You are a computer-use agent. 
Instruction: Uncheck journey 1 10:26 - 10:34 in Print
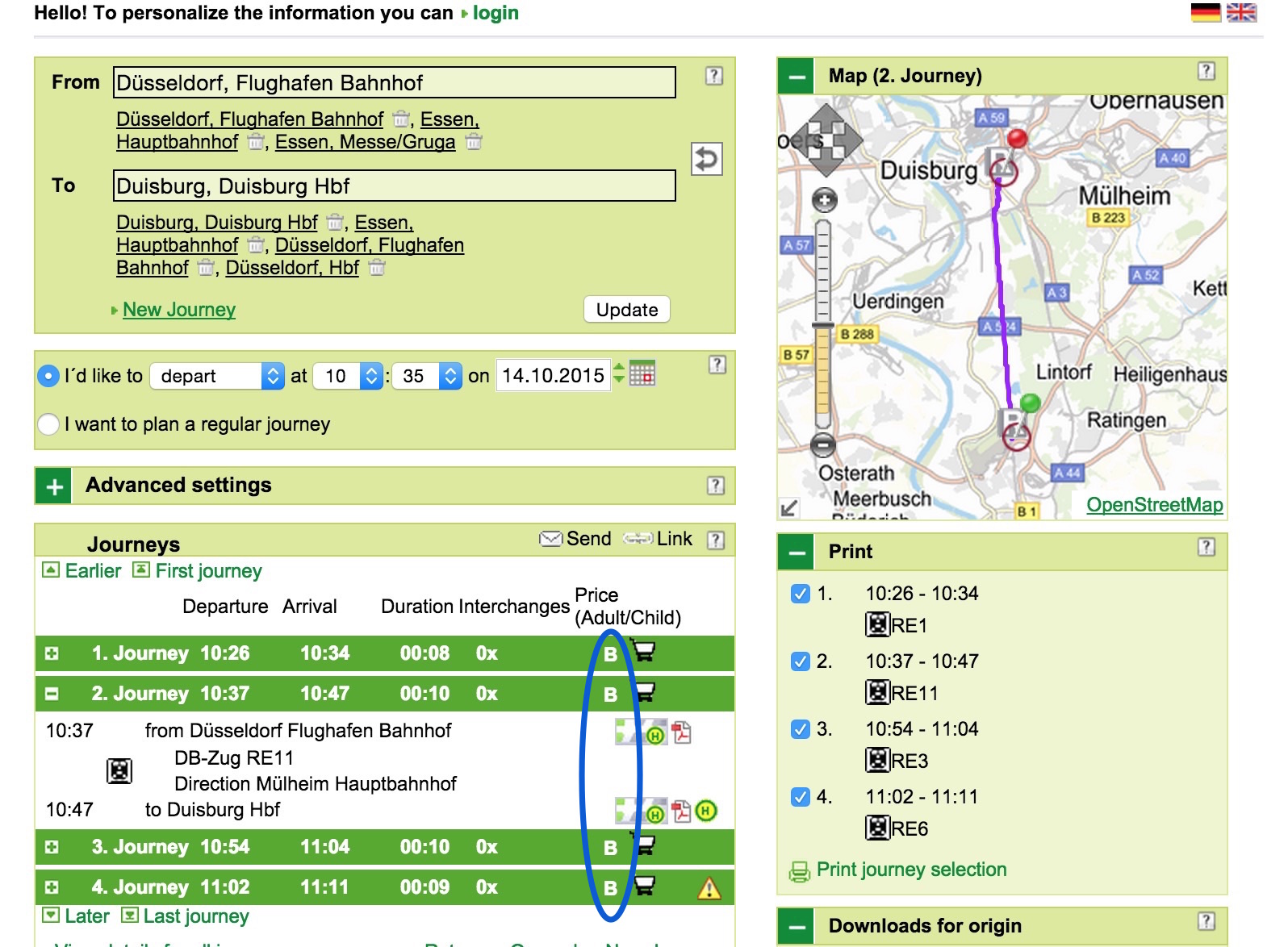point(800,594)
